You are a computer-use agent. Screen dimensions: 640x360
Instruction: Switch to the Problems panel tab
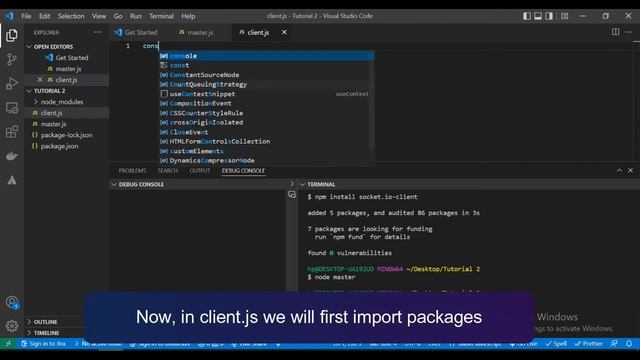point(132,171)
